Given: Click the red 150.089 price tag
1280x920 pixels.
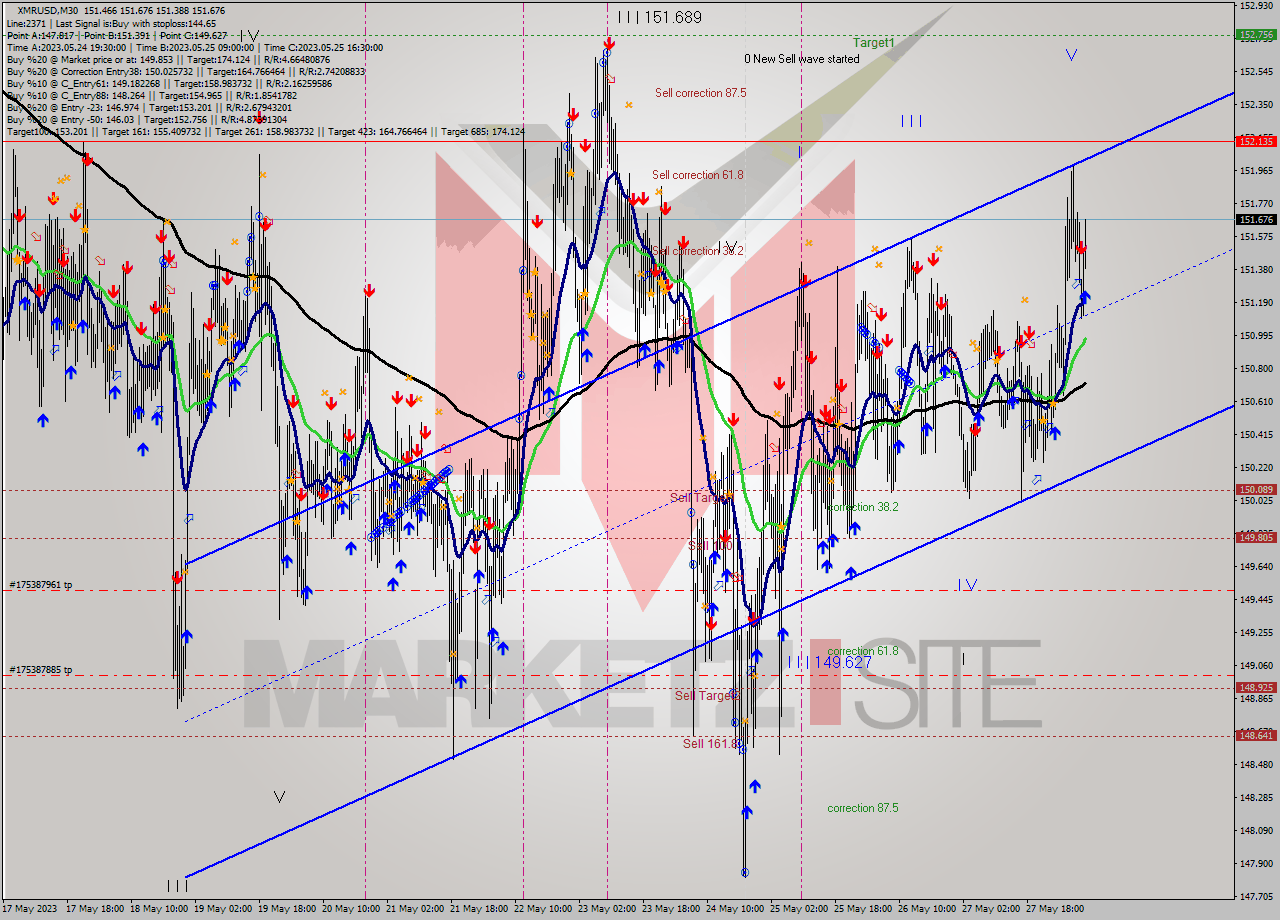Looking at the screenshot, I should tap(1256, 489).
